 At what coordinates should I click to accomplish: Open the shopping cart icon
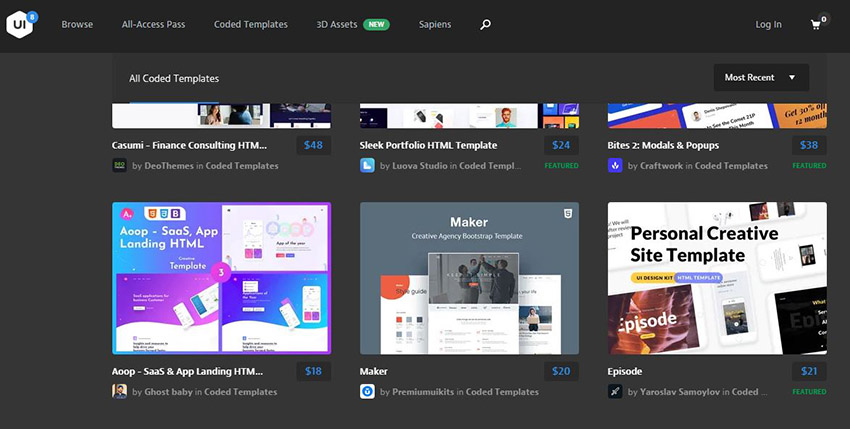(815, 25)
